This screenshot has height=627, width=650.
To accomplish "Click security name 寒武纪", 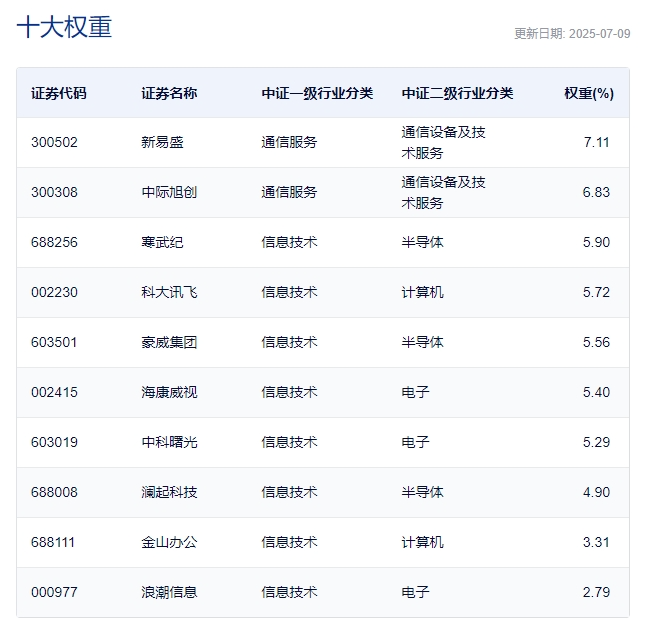I will [x=162, y=242].
